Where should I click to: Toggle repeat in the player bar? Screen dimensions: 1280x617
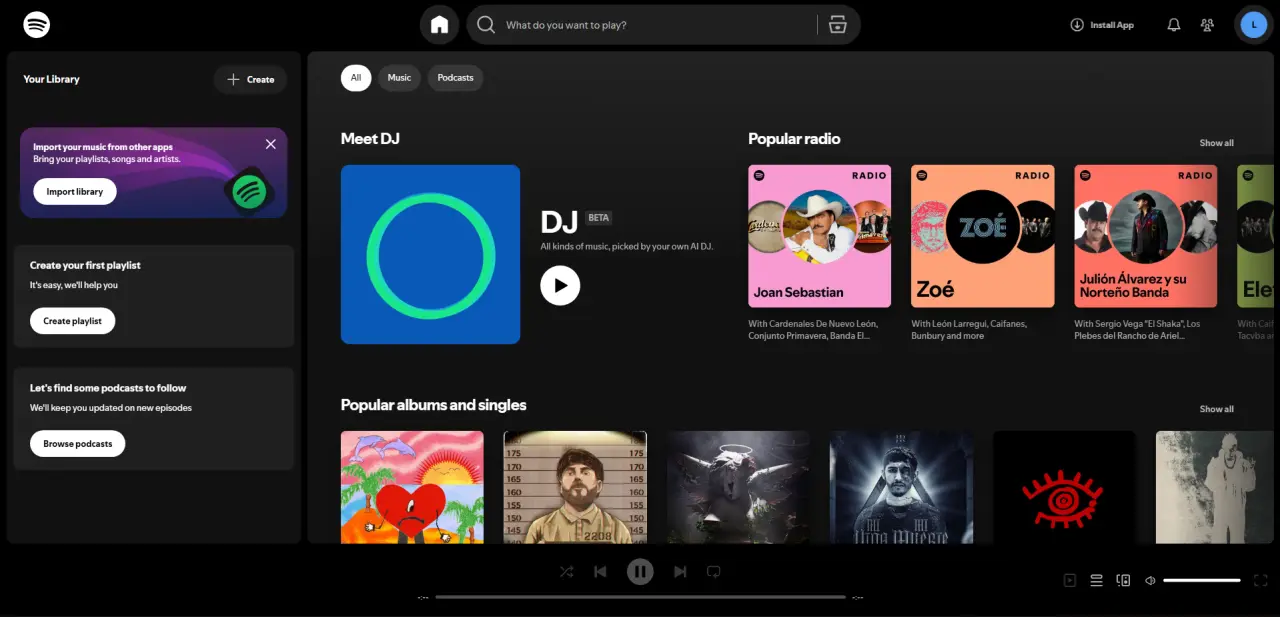[714, 572]
